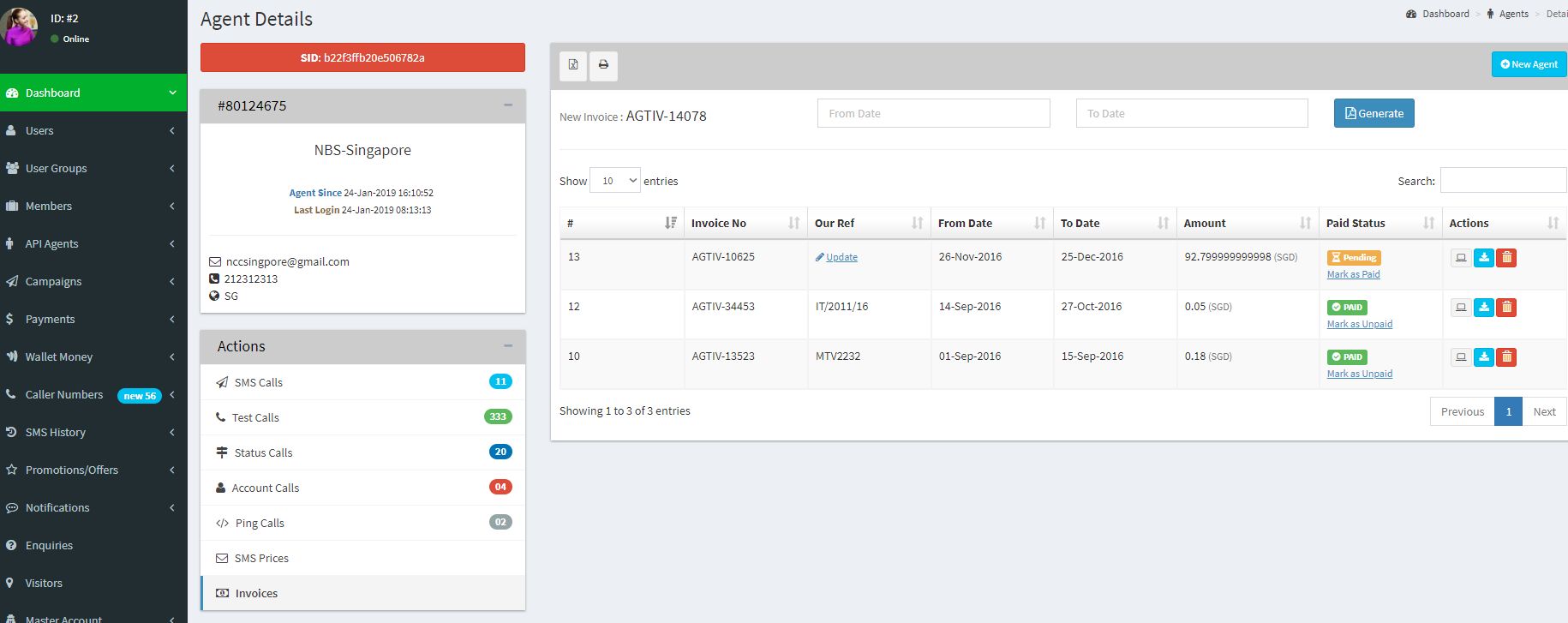Mark invoice AGTIV-34453 as Unpaid
This screenshot has height=623, width=1568.
pos(1360,324)
